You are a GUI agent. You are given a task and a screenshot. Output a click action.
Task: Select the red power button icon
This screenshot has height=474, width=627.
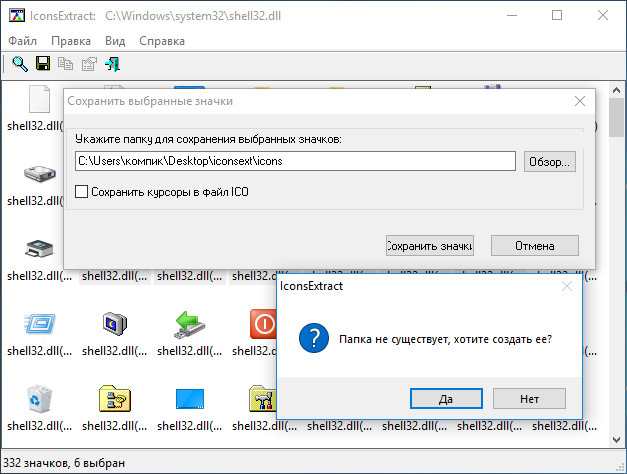[263, 324]
